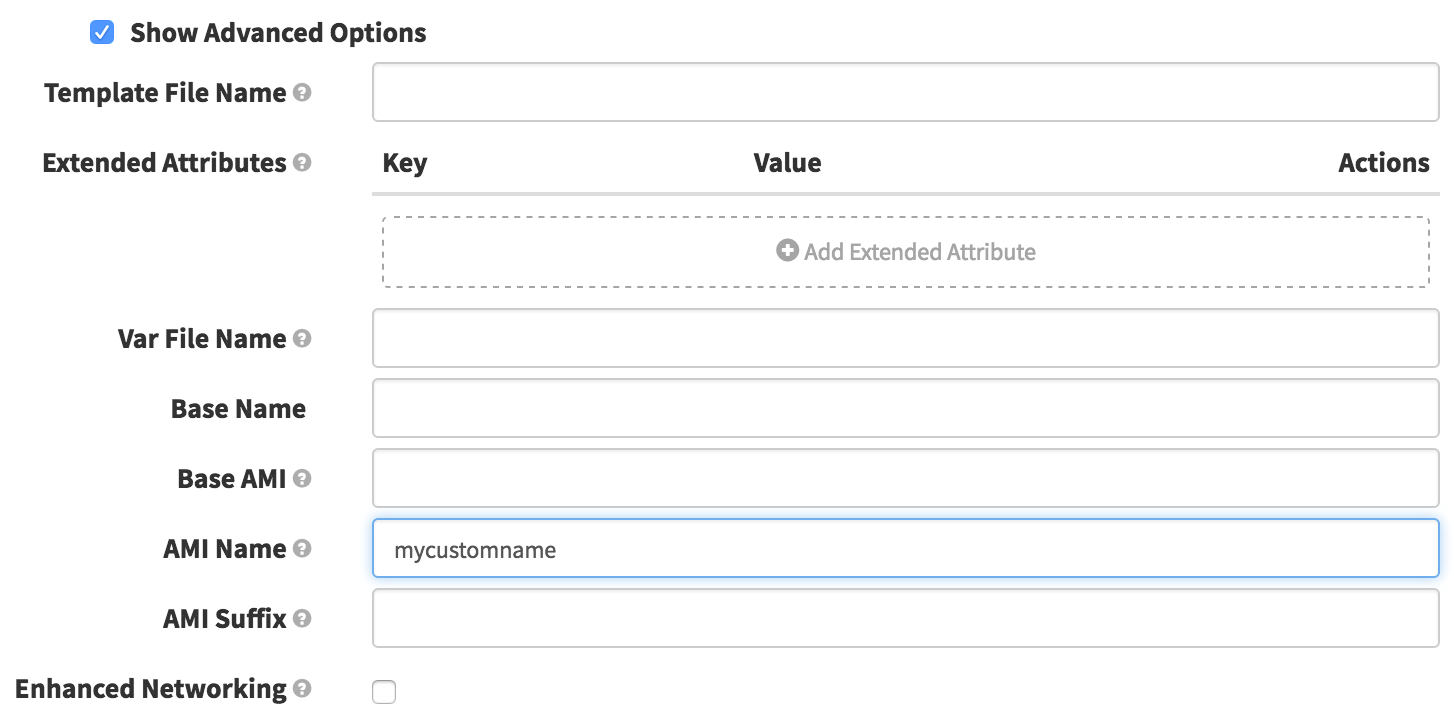This screenshot has width=1454, height=726.
Task: Click into the Var File Name field
Action: pyautogui.click(x=905, y=339)
